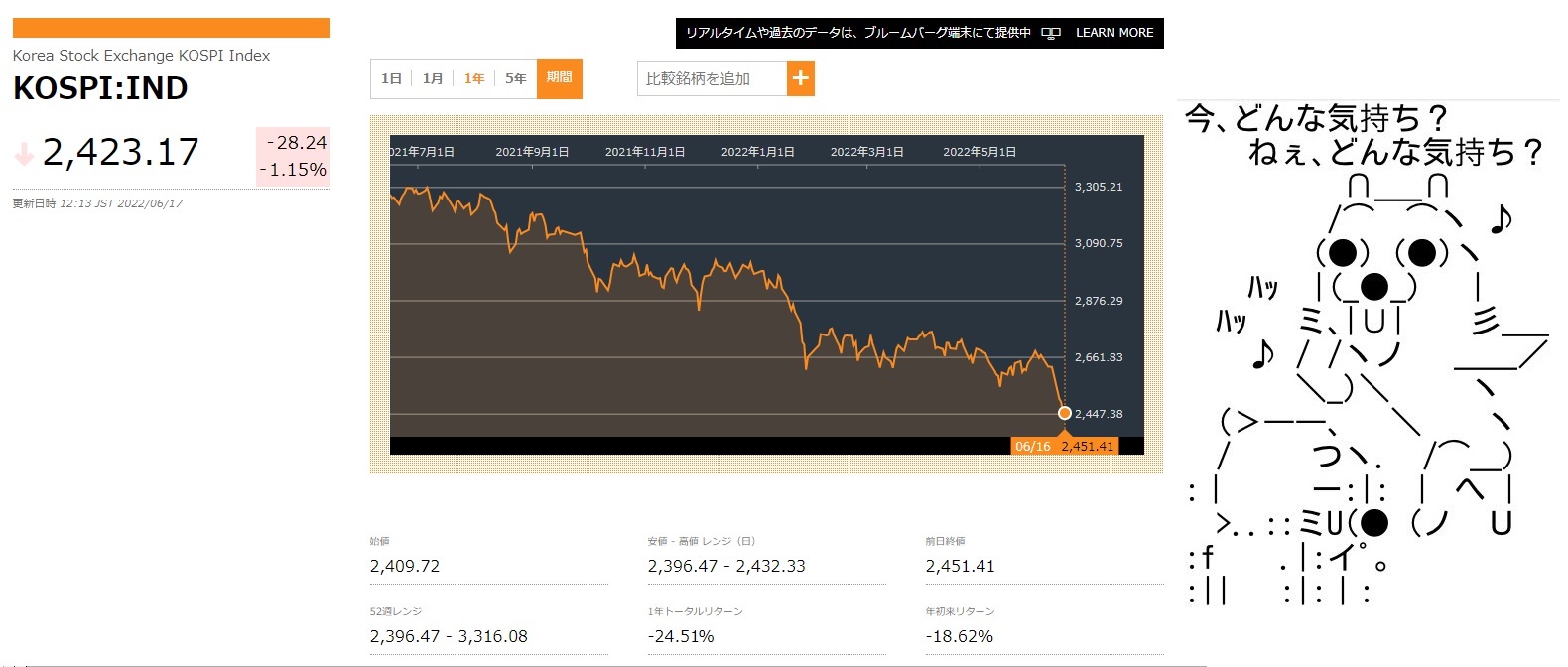Click the red down arrow beside price
This screenshot has height=667, width=1568.
coord(24,154)
